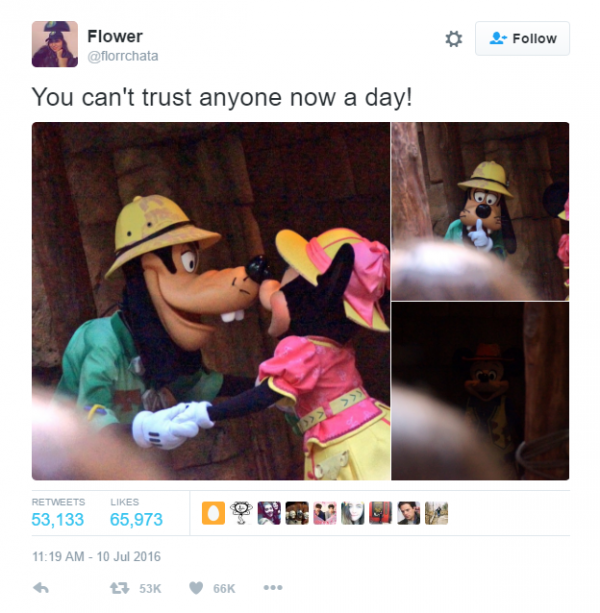View the 65,973 likes list

136,519
